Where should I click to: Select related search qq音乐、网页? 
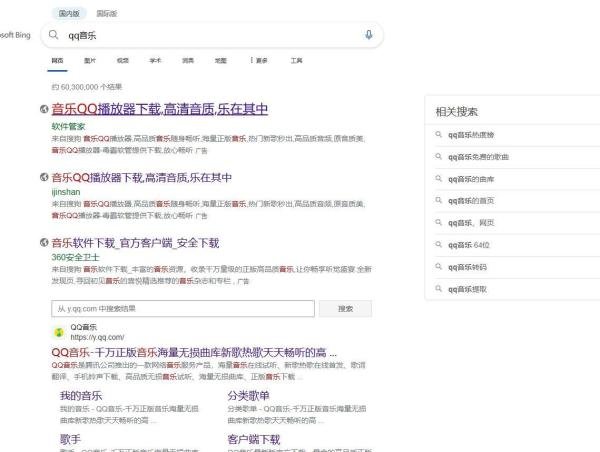pos(471,223)
